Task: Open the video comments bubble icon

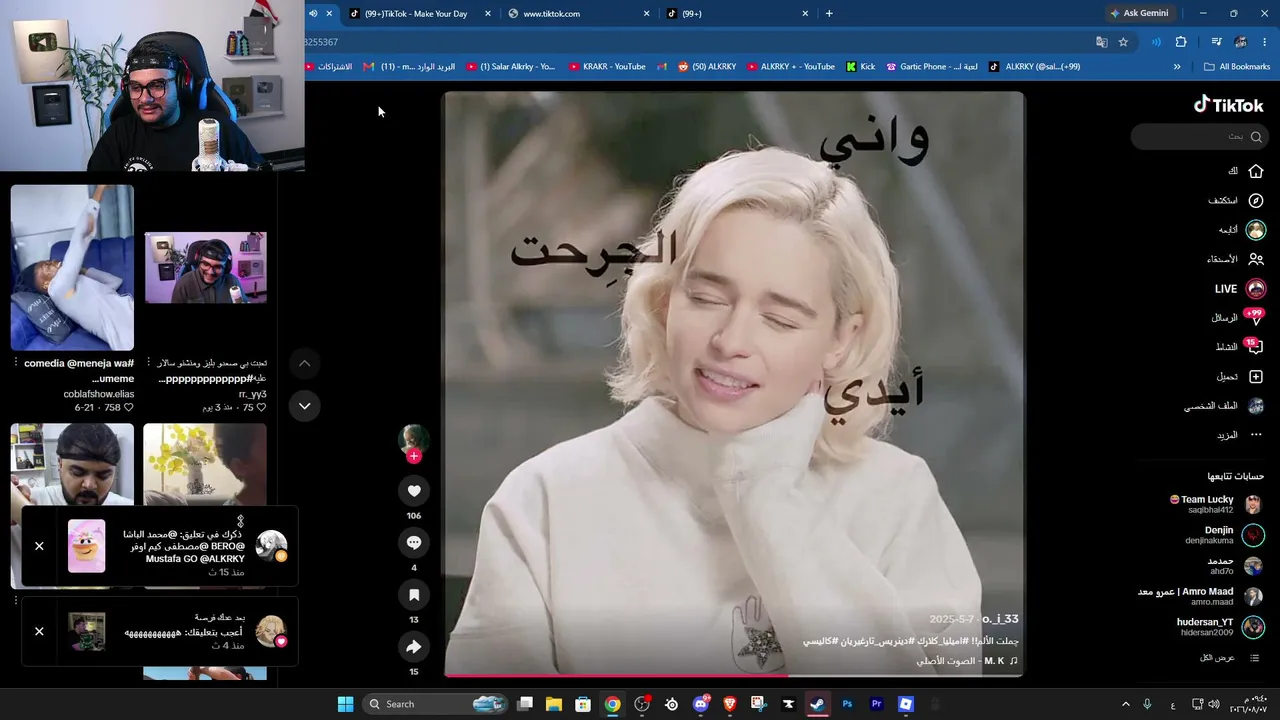Action: [x=414, y=542]
